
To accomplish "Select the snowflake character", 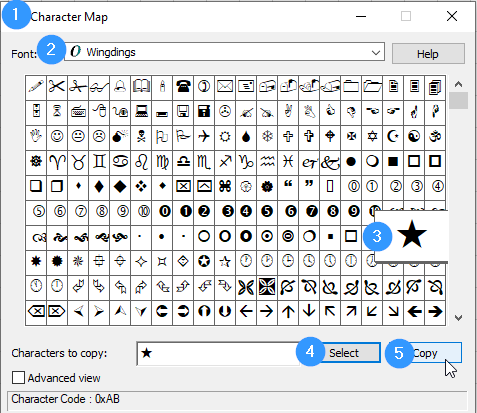I will point(267,136).
